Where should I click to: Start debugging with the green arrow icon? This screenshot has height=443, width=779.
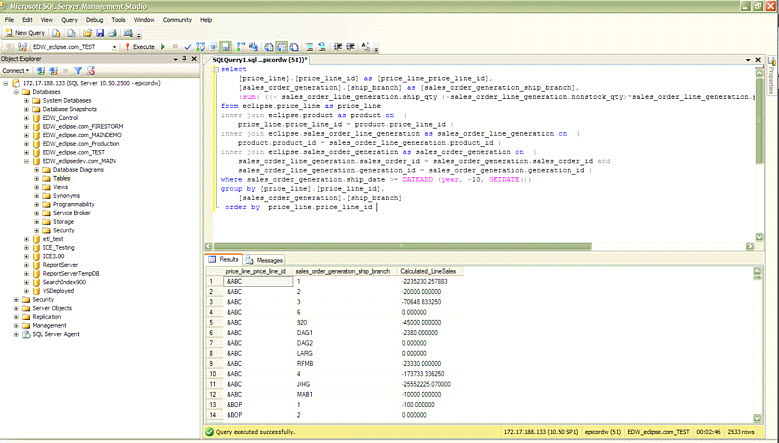click(163, 47)
